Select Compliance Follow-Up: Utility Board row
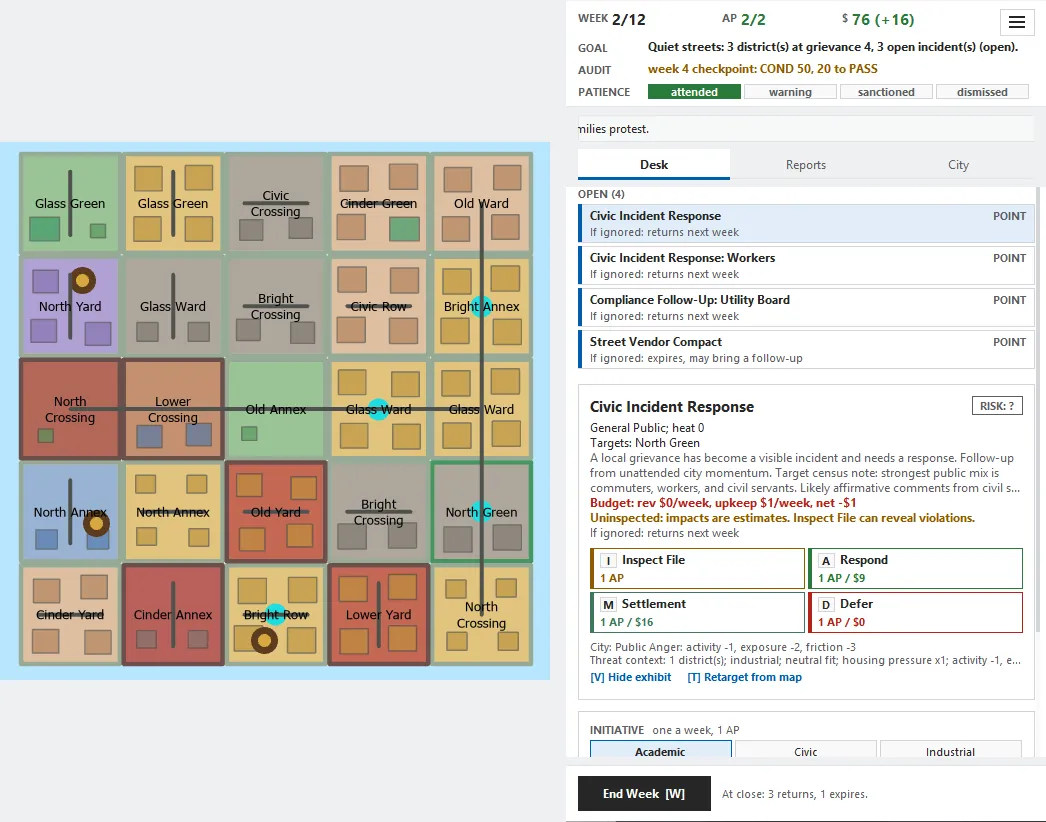This screenshot has height=822, width=1046. [x=806, y=308]
